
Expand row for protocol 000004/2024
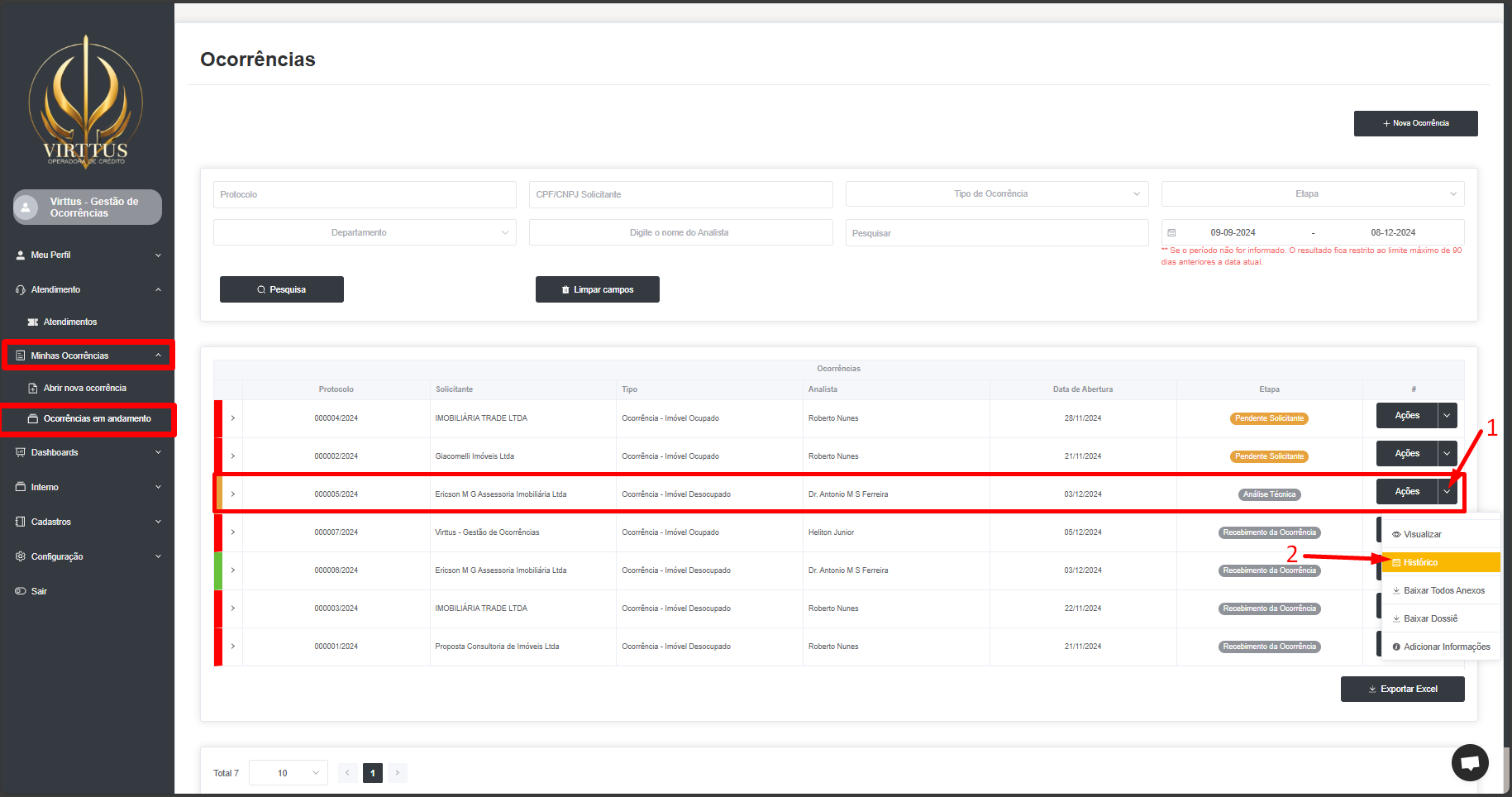[233, 418]
